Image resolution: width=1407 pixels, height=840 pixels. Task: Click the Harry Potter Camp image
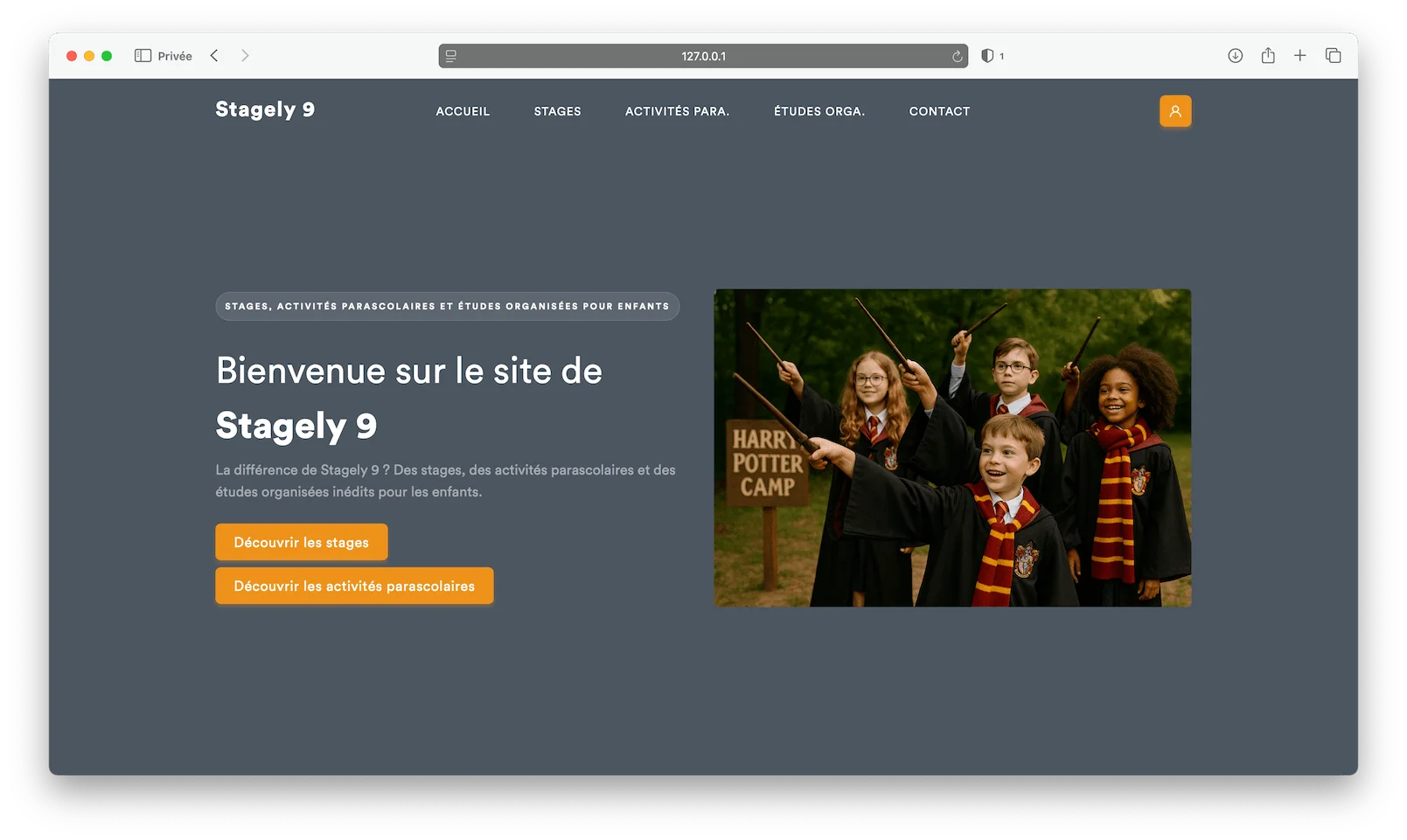tap(952, 448)
